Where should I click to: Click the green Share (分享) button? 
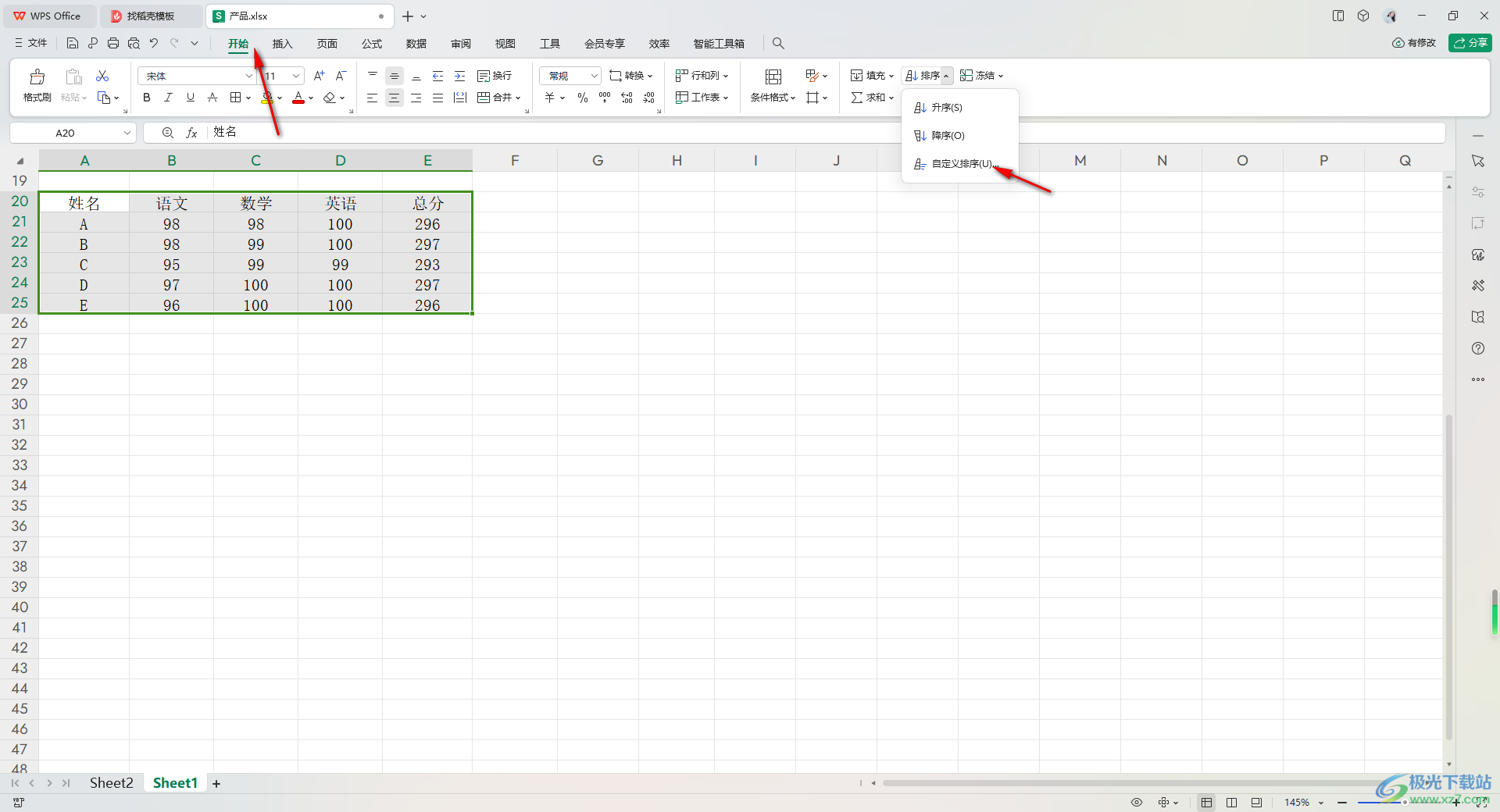tap(1470, 43)
